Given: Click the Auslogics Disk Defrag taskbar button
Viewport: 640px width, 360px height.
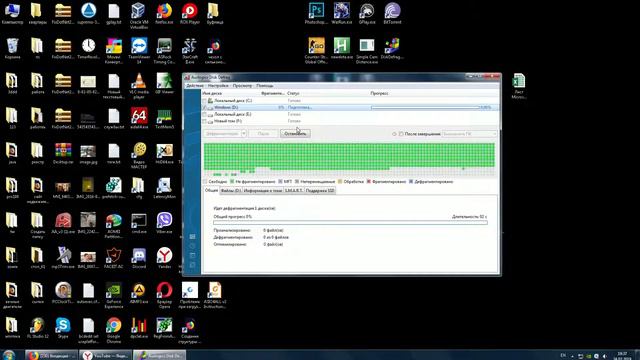Looking at the screenshot, I should pyautogui.click(x=159, y=355).
